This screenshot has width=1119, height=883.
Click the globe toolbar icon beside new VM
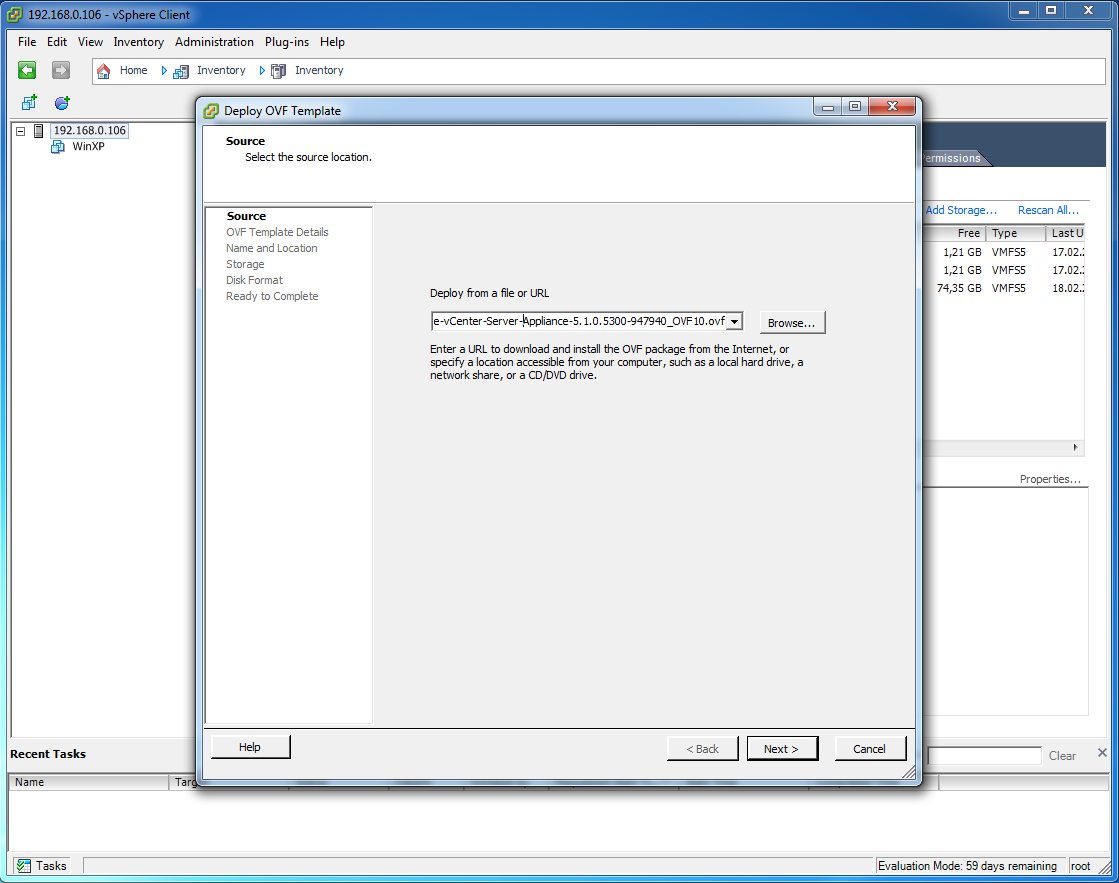pos(62,103)
